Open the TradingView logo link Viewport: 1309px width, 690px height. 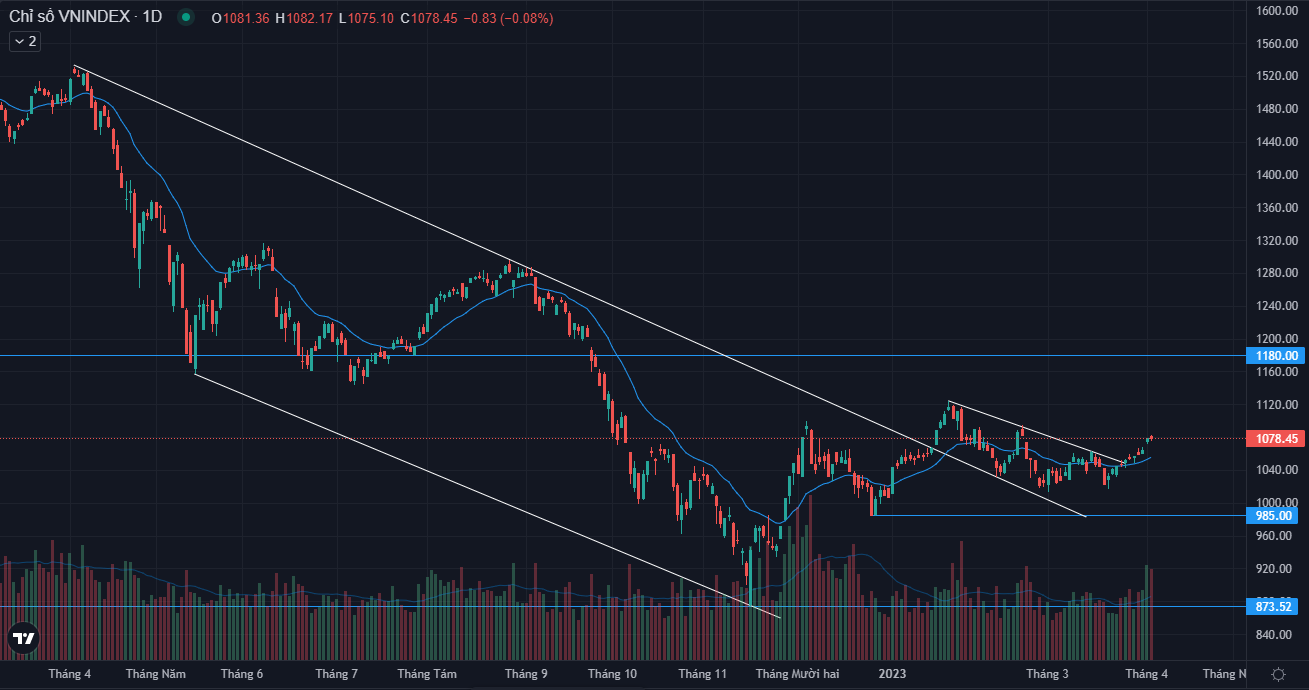[x=24, y=638]
